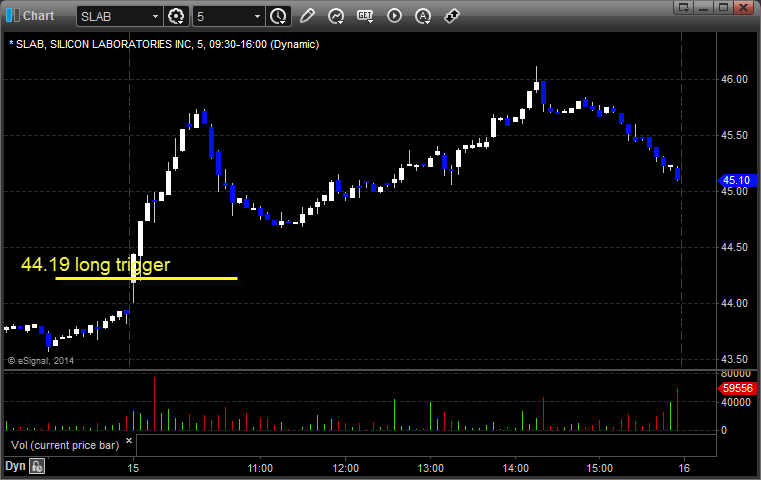Expand the interval 5 dropdown arrow

258,17
